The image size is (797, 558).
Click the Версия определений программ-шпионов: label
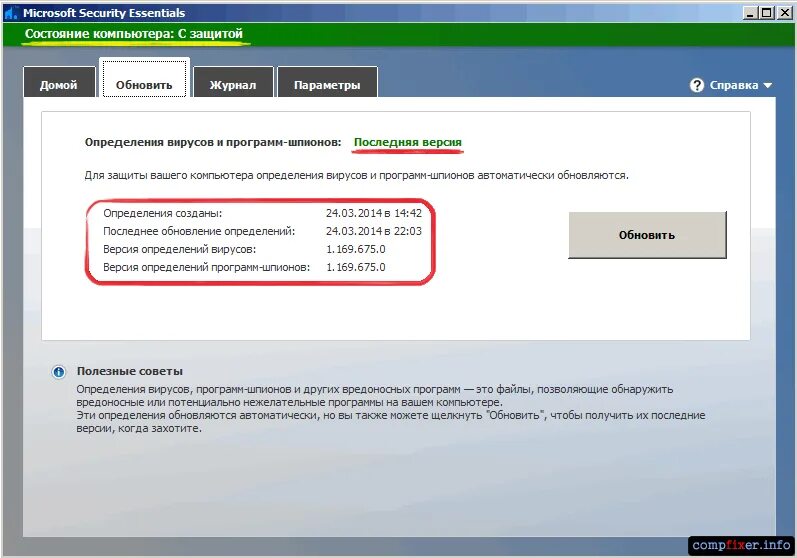coord(206,267)
